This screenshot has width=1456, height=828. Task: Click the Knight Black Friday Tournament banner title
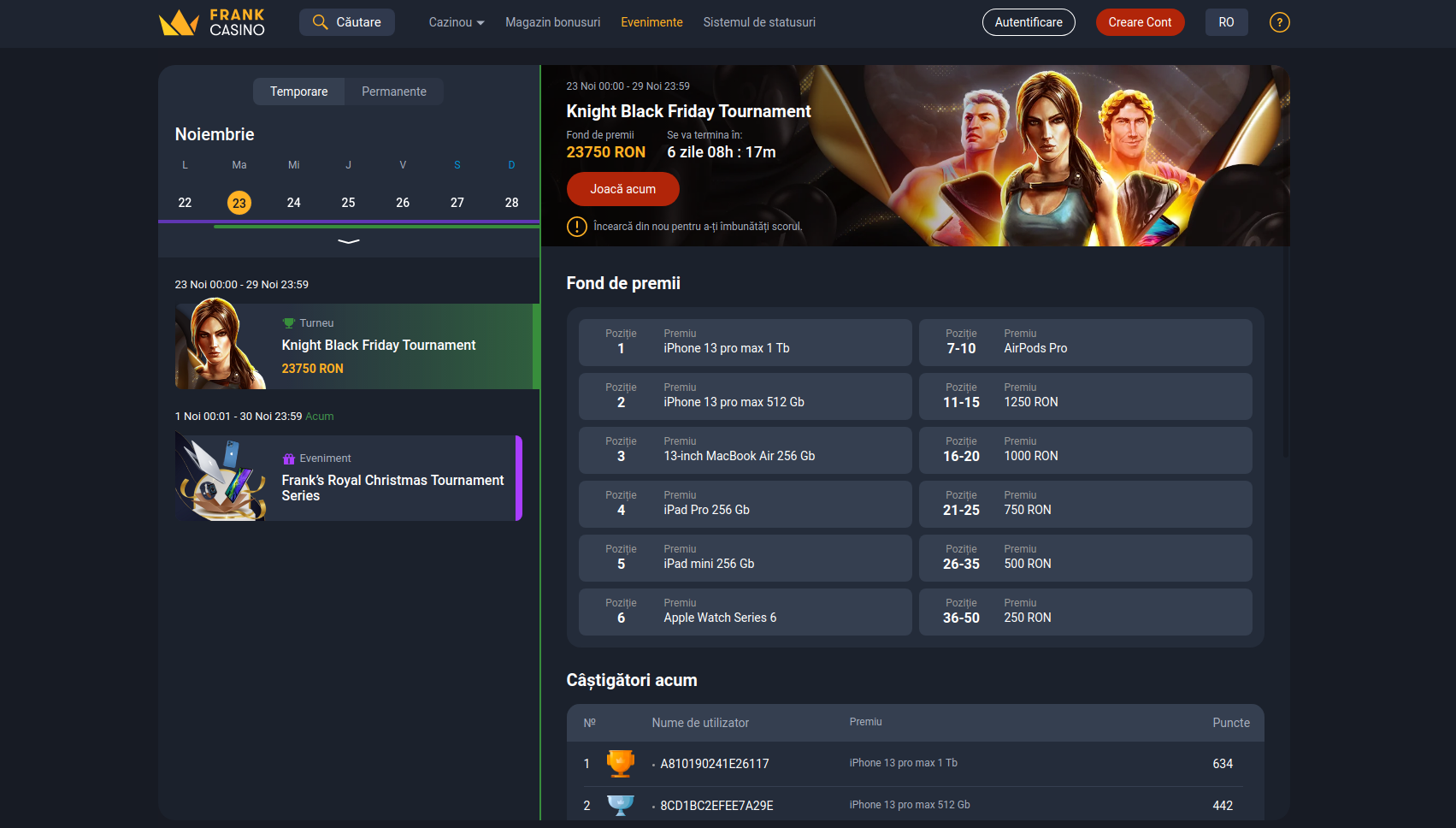tap(688, 111)
